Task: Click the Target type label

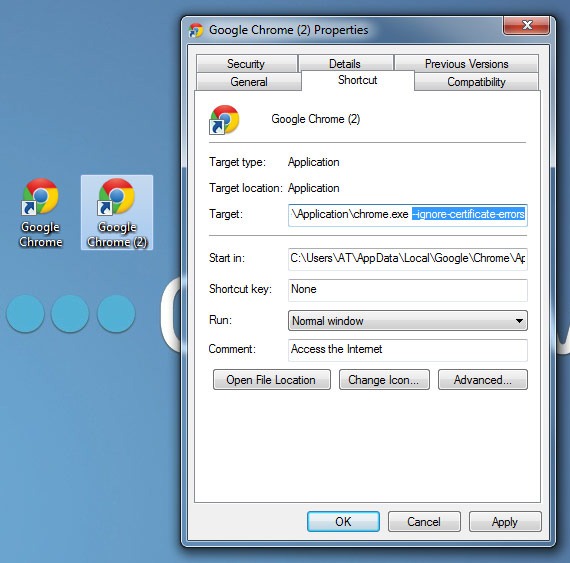Action: point(237,162)
